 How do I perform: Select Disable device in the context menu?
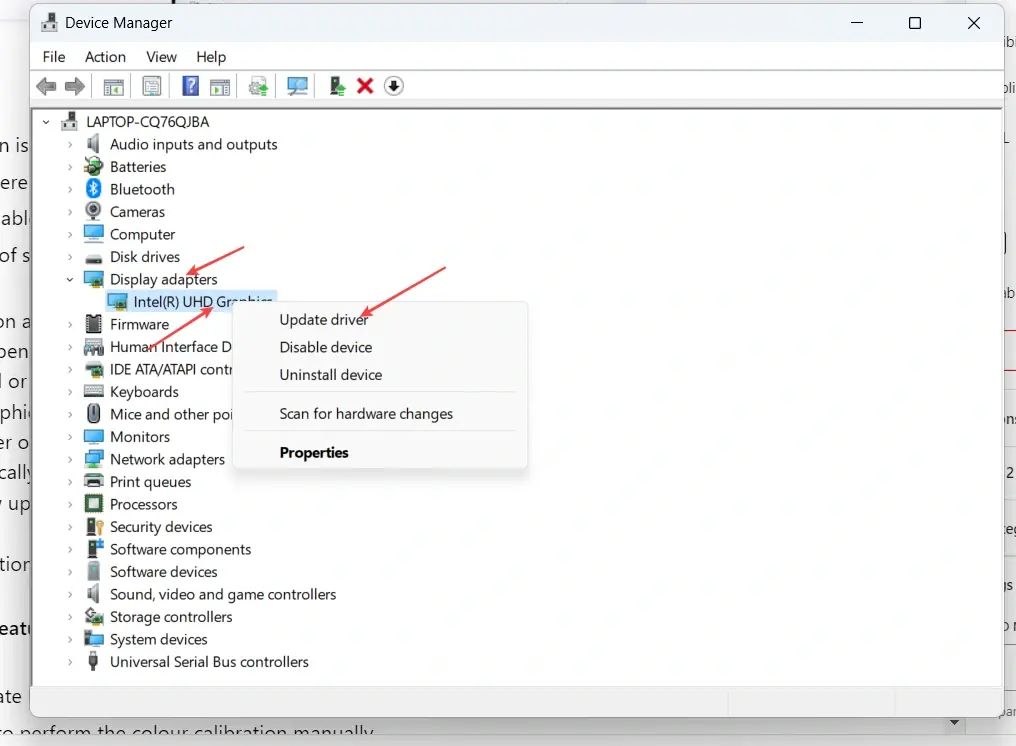click(325, 346)
